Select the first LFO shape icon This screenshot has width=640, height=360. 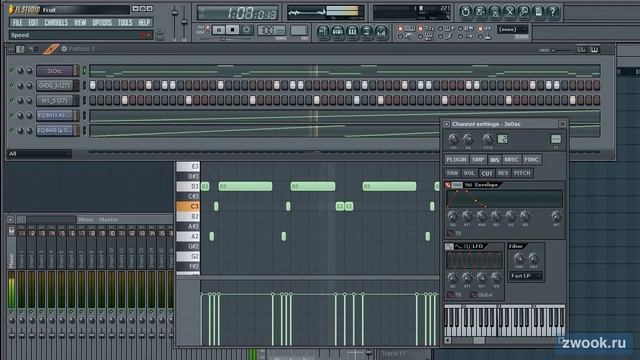coord(449,247)
